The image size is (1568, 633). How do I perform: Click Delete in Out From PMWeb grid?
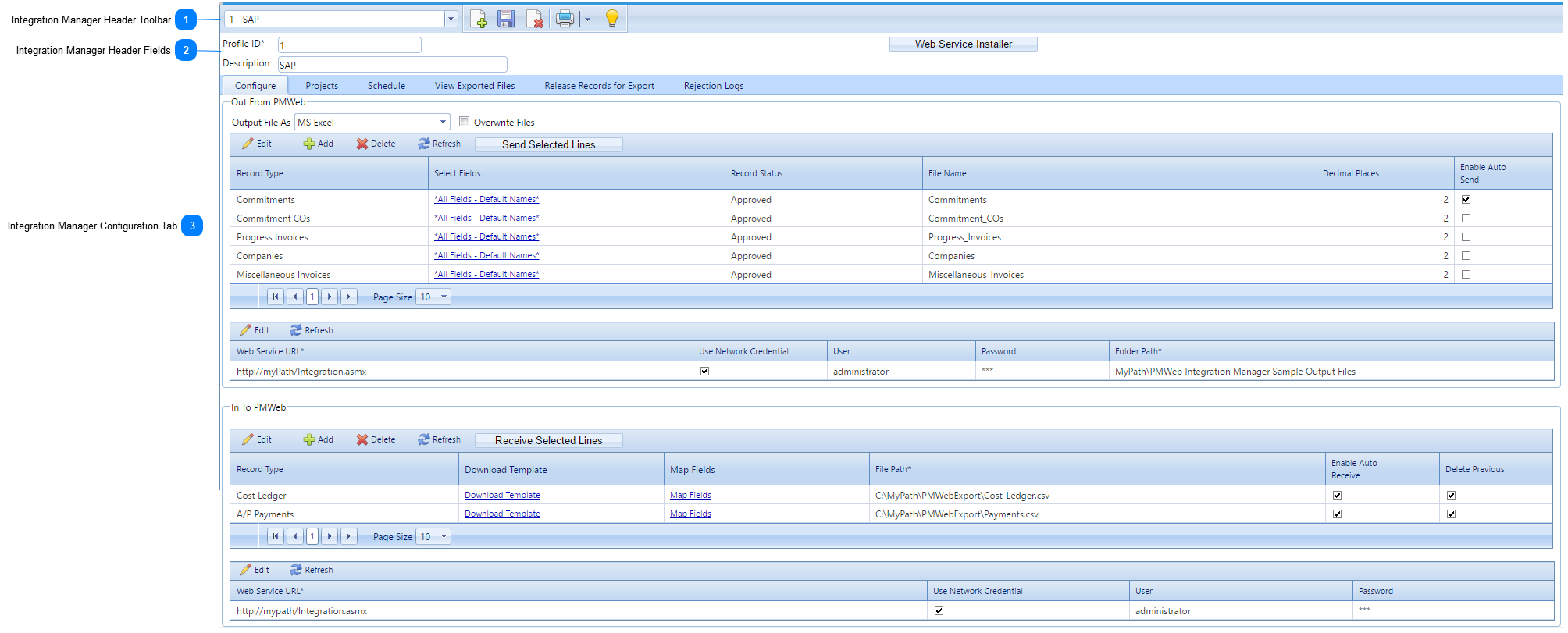376,144
